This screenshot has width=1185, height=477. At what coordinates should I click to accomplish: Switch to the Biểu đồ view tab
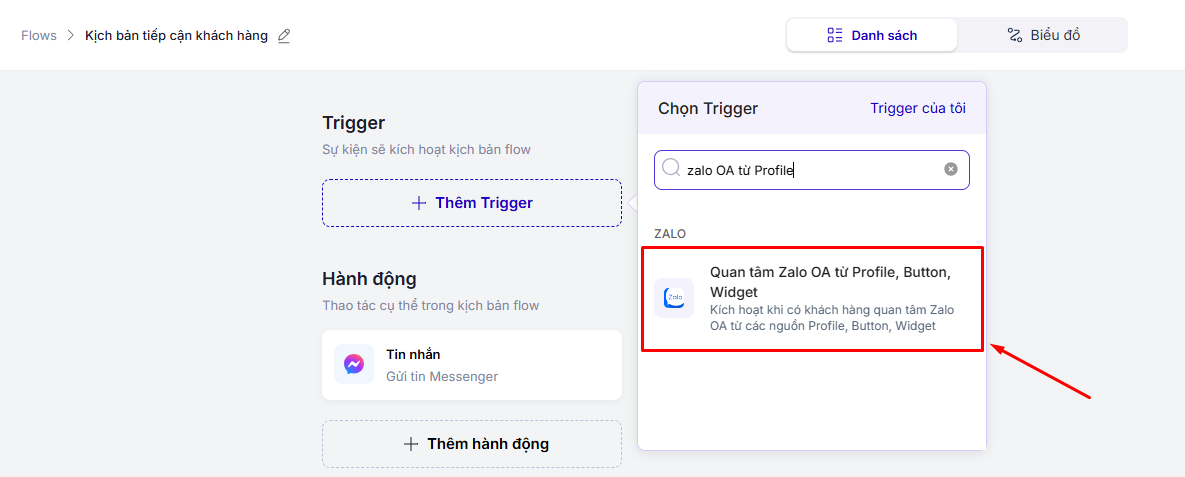(x=1042, y=35)
